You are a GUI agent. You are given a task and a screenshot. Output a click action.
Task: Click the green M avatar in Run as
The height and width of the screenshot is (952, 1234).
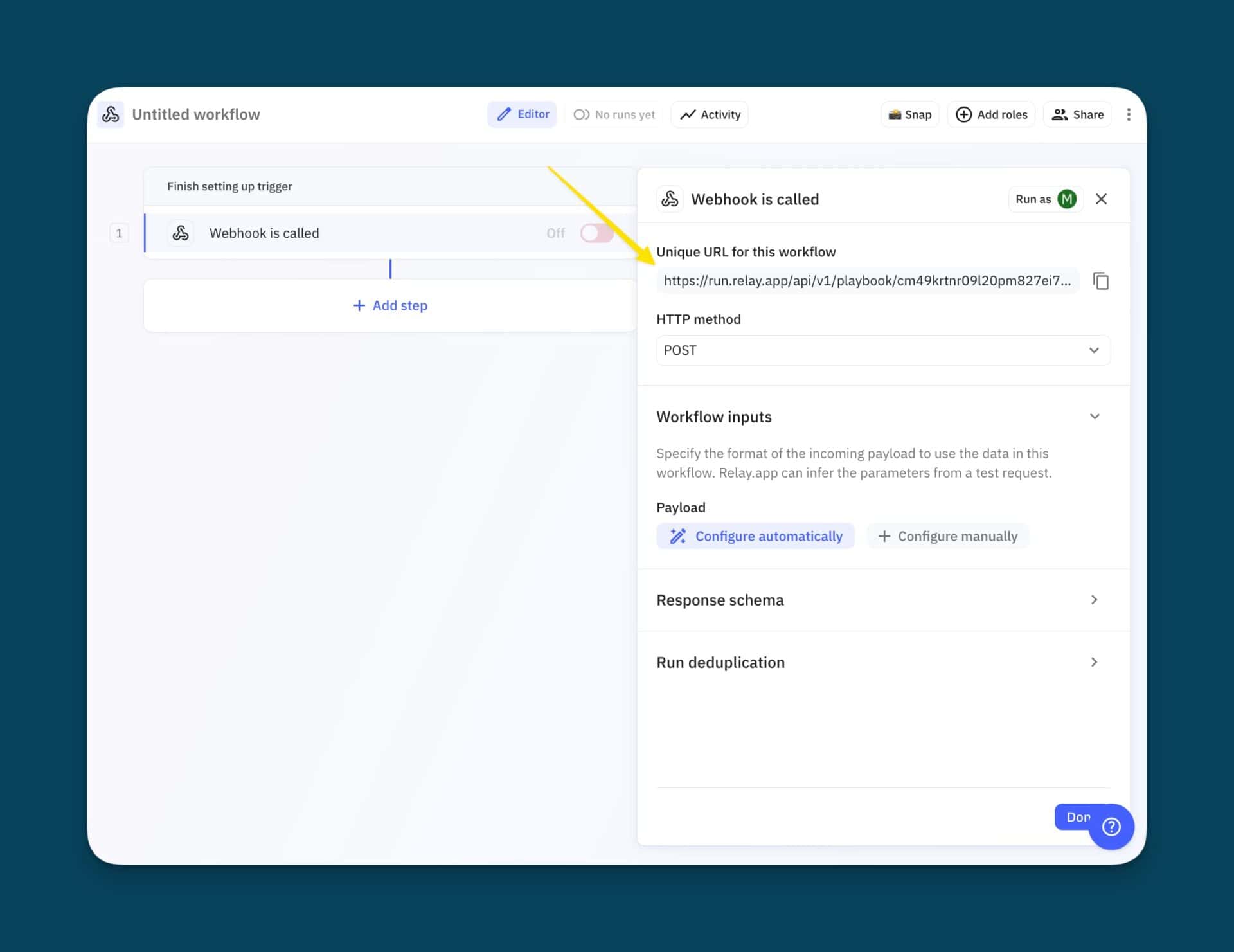[1067, 199]
